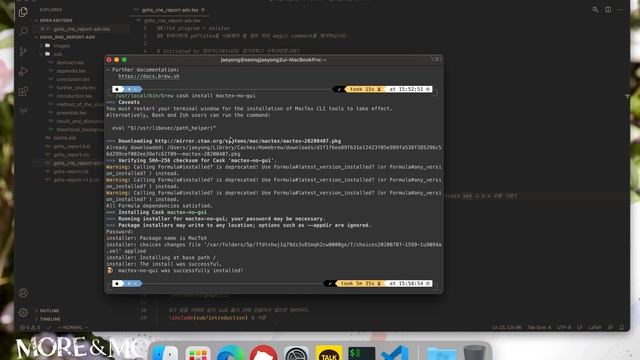Screen dimensions: 640x360
Task: Click the 'took 5m 35s' prompt segment
Action: click(x=360, y=283)
